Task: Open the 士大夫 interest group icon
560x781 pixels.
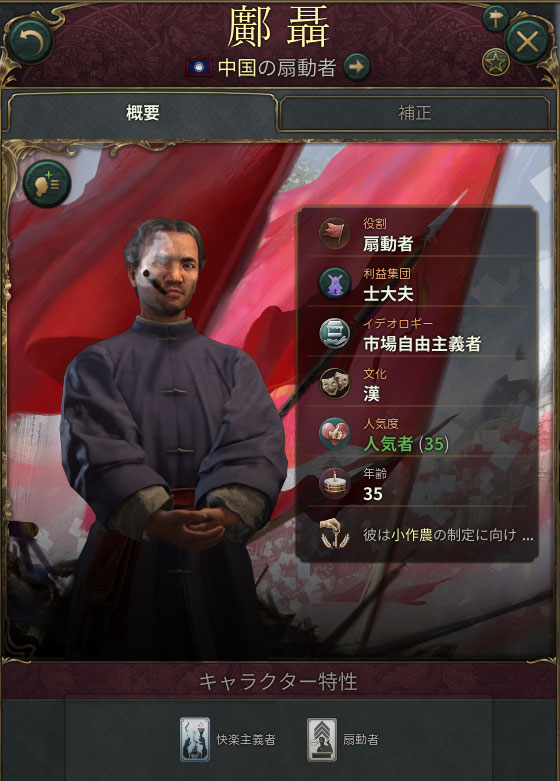Action: coord(335,283)
